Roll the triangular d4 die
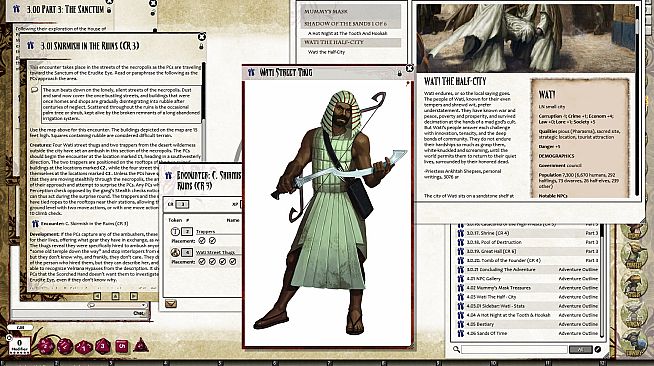This screenshot has height=366, width=654. [x=141, y=345]
